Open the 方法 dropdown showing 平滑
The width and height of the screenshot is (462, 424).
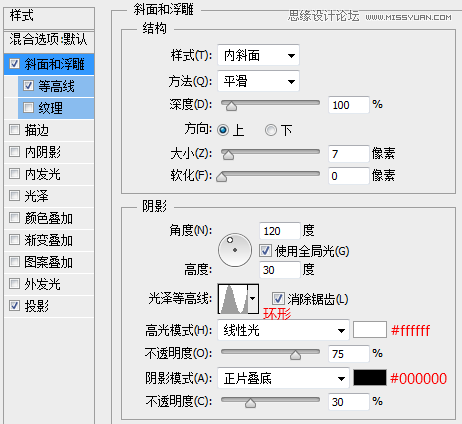pos(258,81)
